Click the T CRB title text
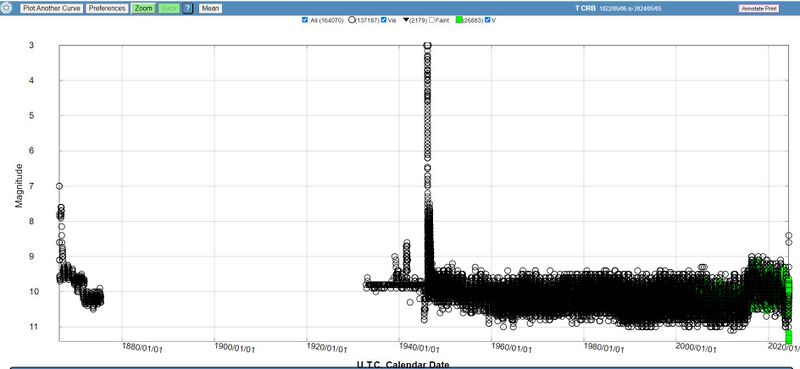Image resolution: width=800 pixels, height=369 pixels. tap(585, 8)
